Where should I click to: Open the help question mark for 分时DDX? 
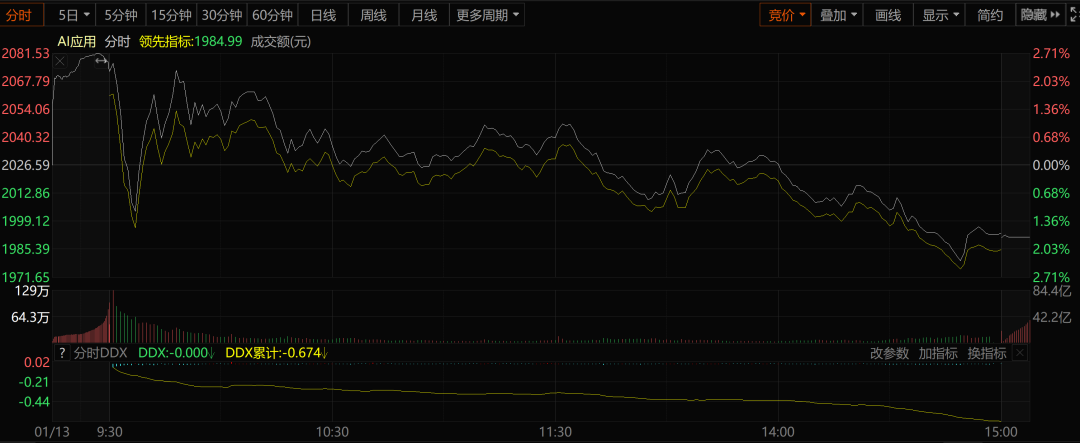(61, 353)
